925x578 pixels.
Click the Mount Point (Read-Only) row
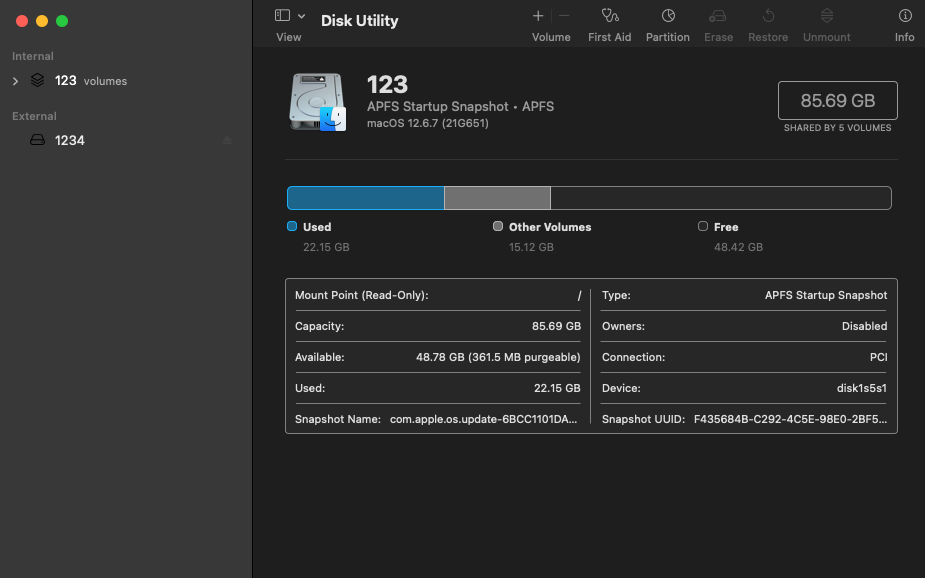coord(438,295)
